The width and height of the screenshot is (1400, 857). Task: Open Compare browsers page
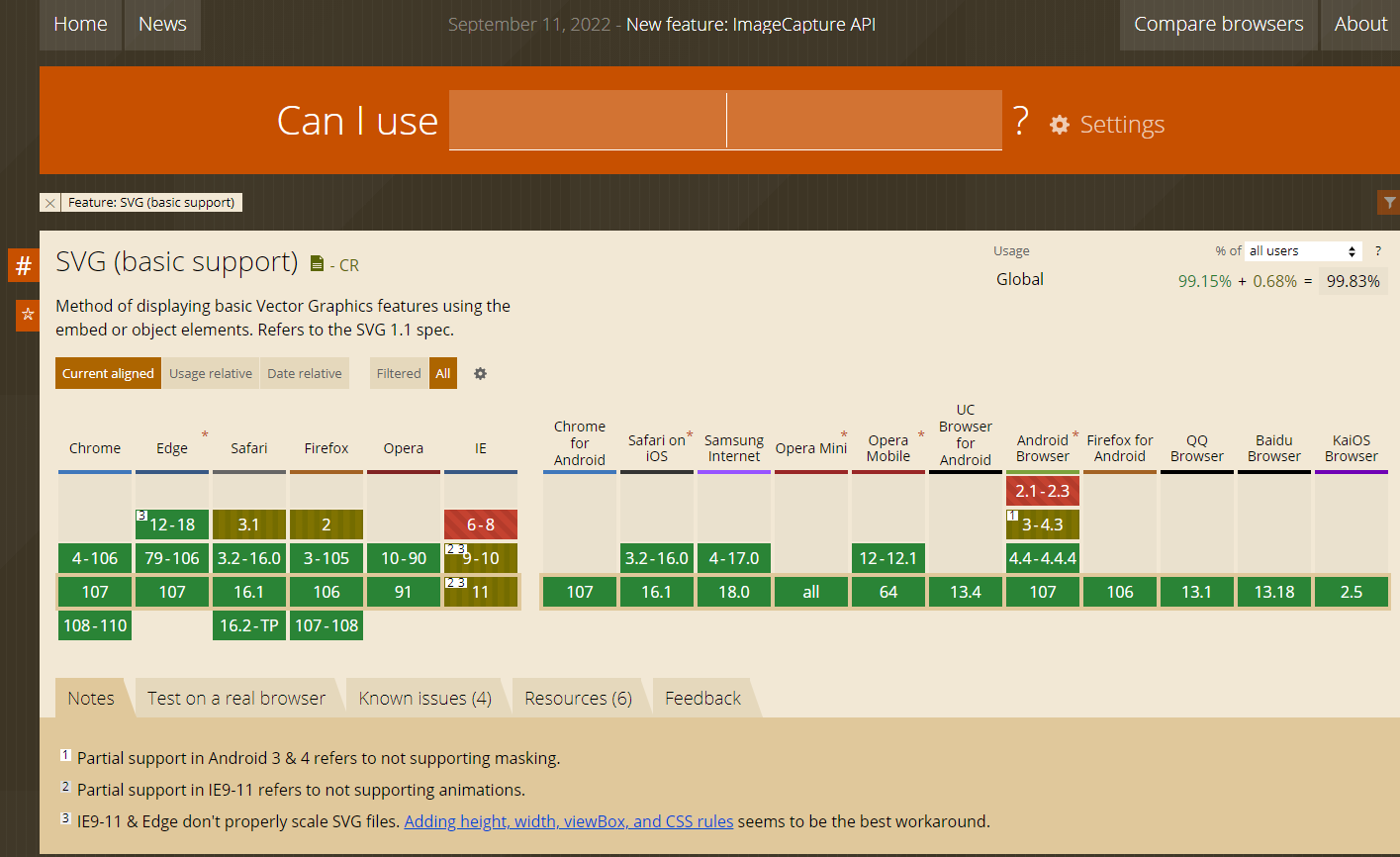[x=1219, y=25]
